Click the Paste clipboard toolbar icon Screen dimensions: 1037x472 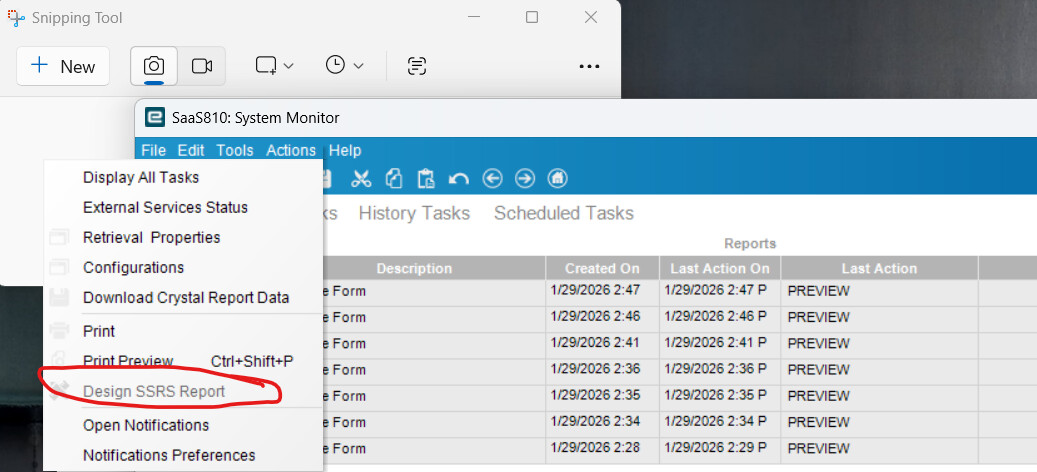426,179
